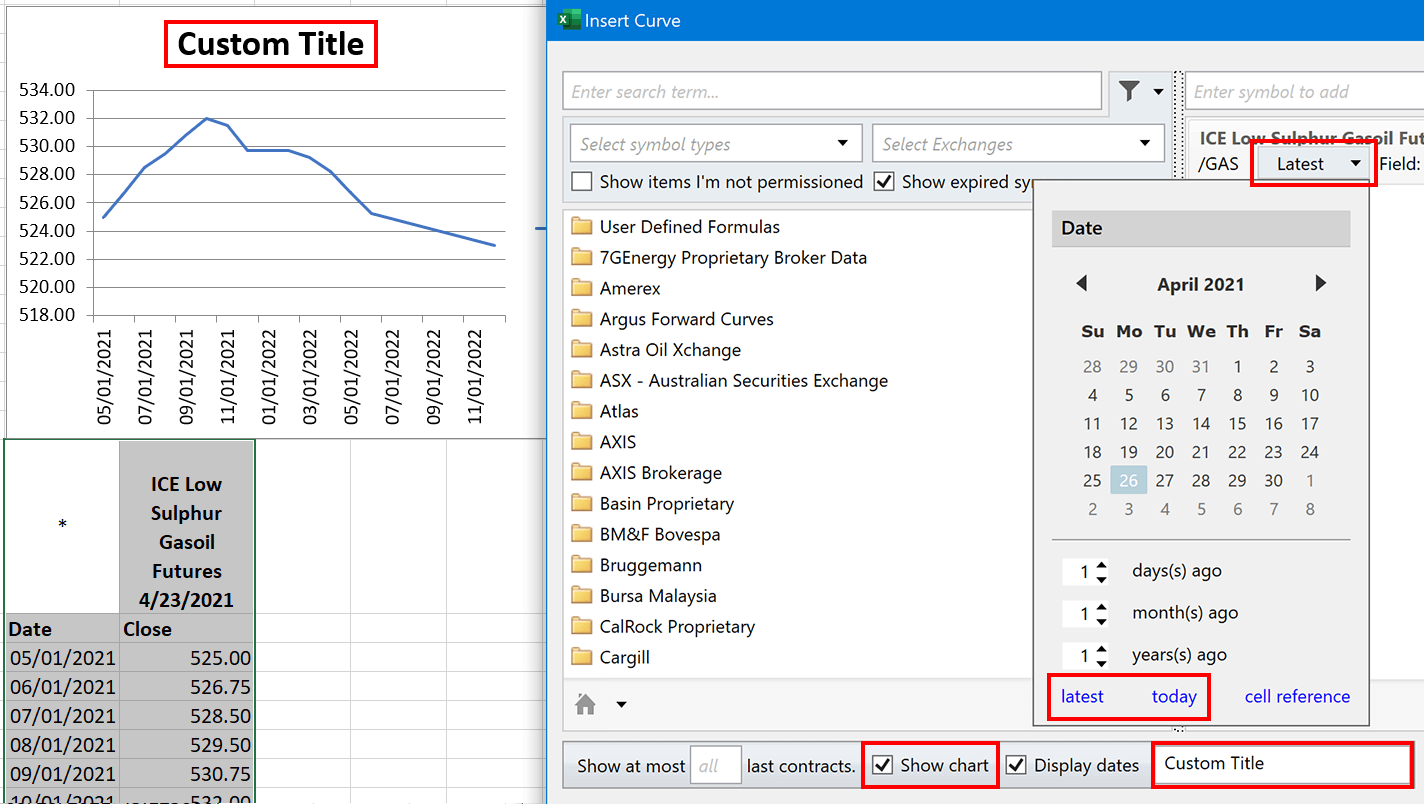Click the April 2021 month header

1200,284
